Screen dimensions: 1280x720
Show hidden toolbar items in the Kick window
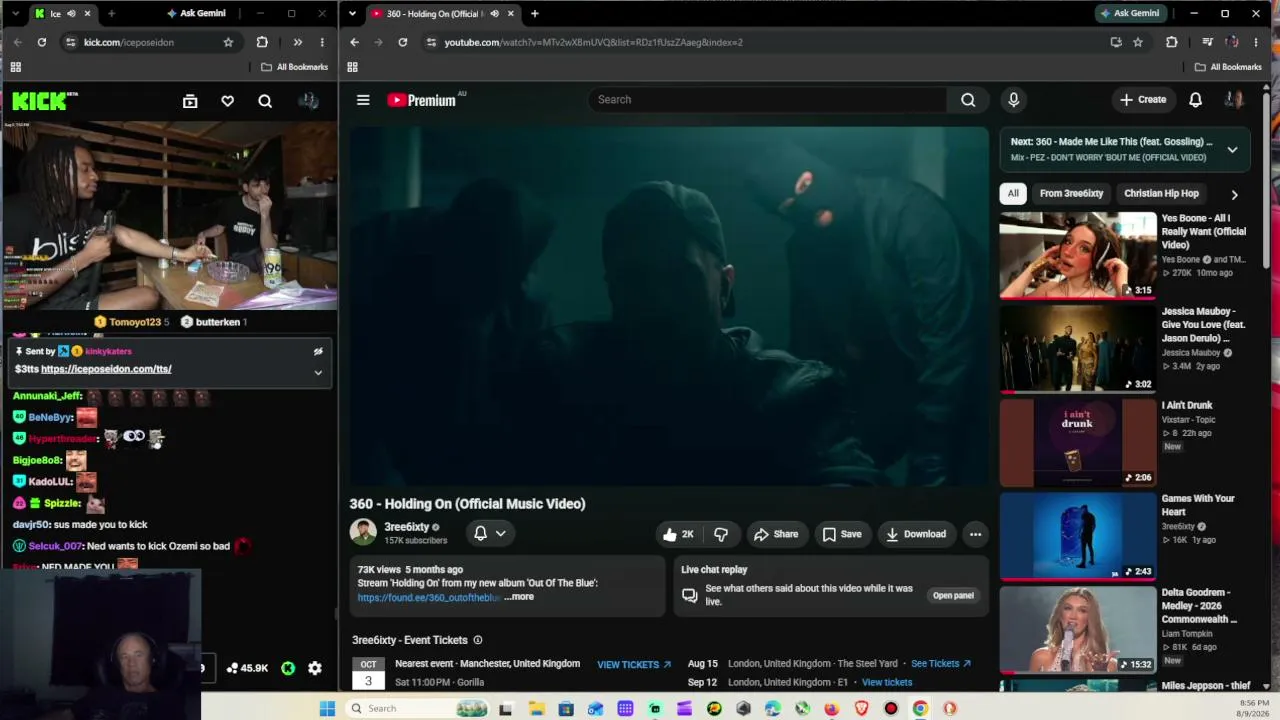tap(297, 42)
